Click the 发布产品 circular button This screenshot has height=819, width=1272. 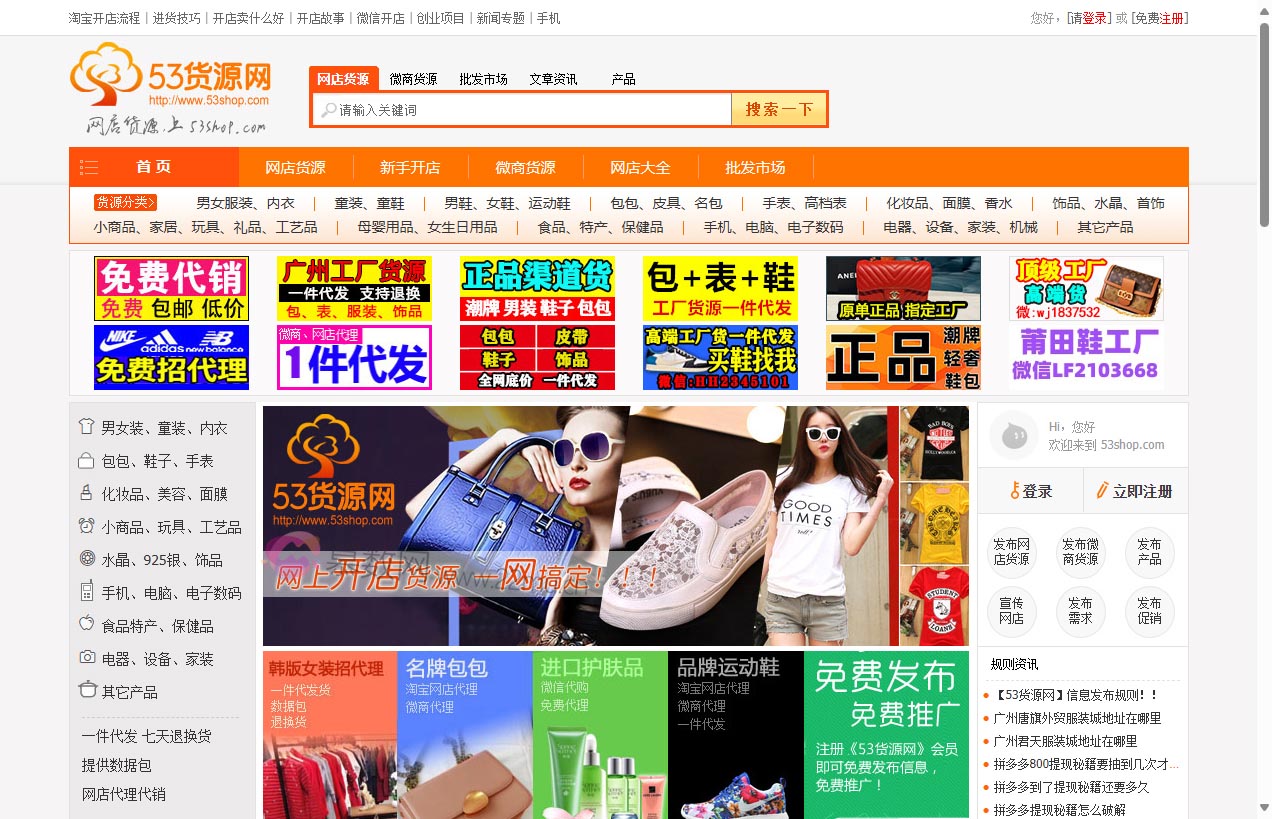(1149, 553)
